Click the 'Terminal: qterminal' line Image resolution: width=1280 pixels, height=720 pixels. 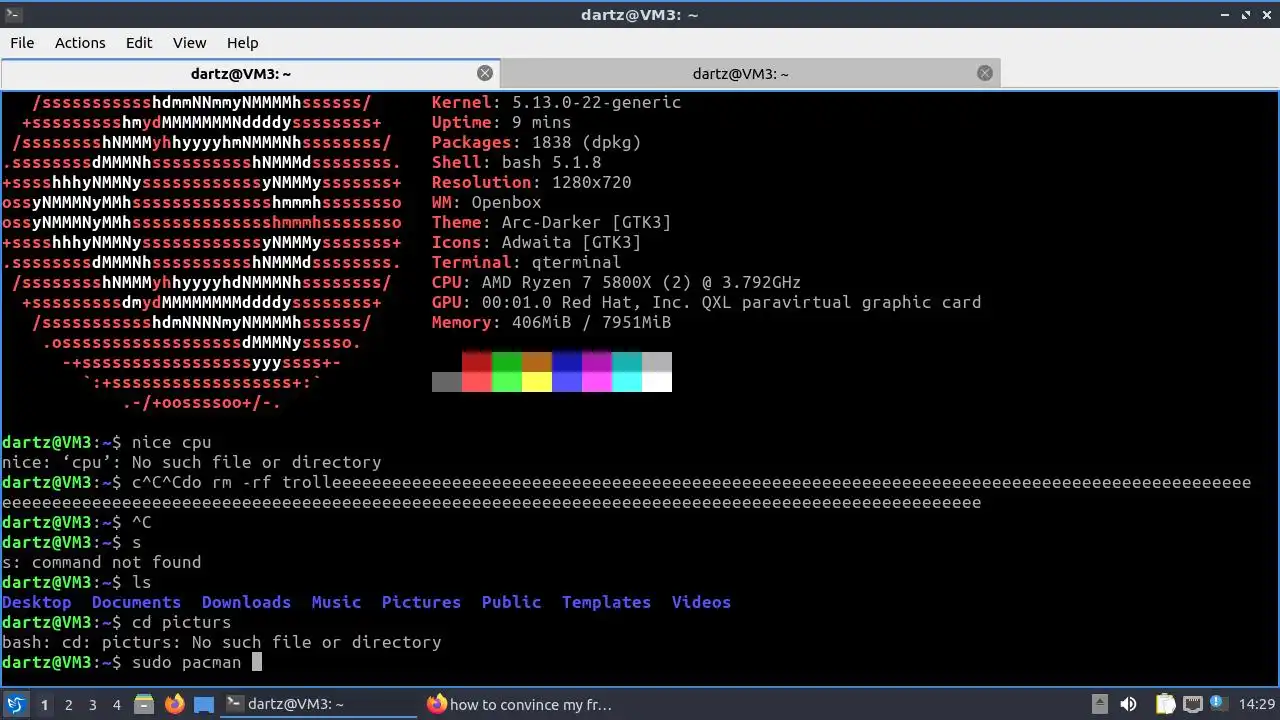[526, 262]
